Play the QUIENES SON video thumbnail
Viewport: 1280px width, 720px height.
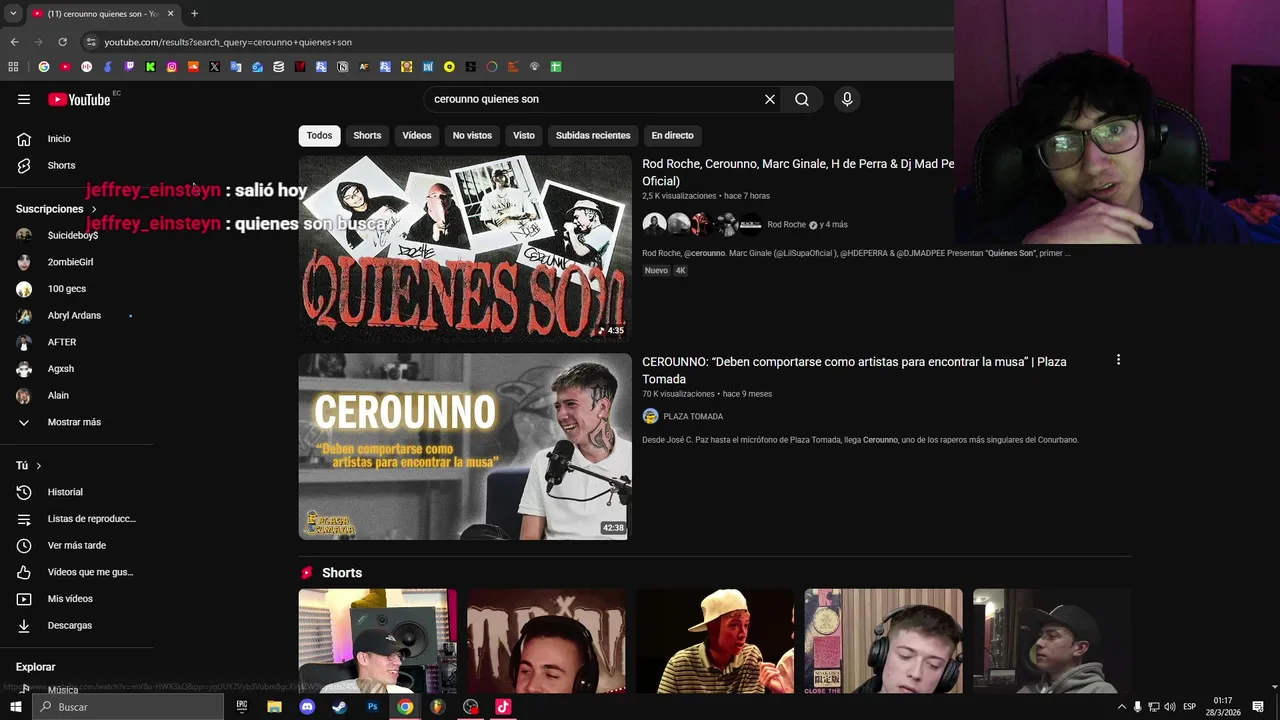(x=465, y=248)
